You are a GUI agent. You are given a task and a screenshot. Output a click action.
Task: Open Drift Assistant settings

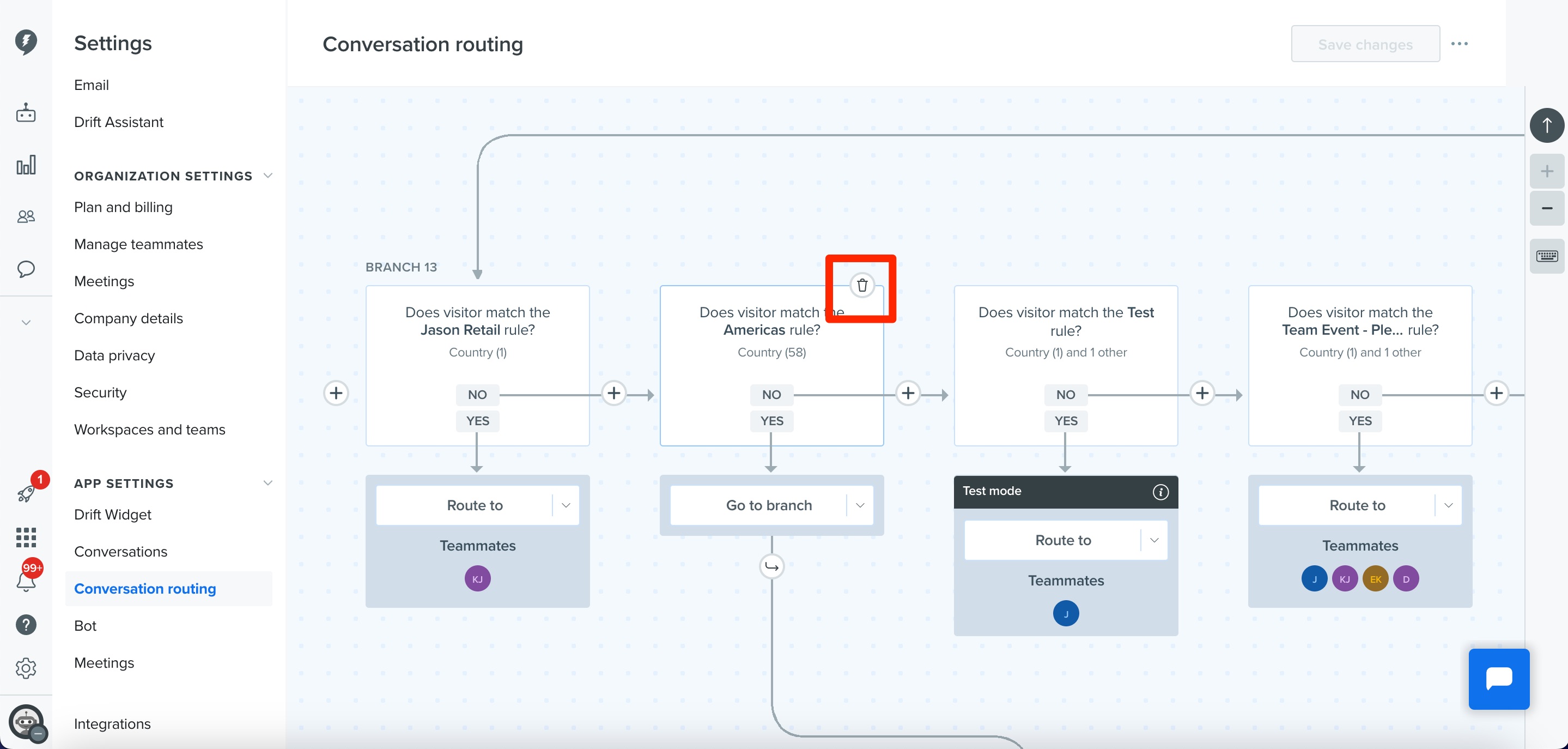coord(119,122)
